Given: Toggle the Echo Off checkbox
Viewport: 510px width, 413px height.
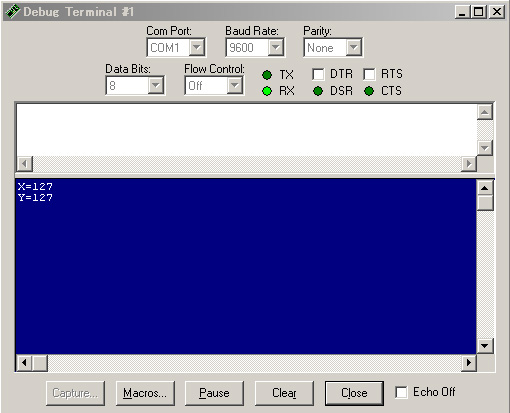Looking at the screenshot, I should coord(401,392).
